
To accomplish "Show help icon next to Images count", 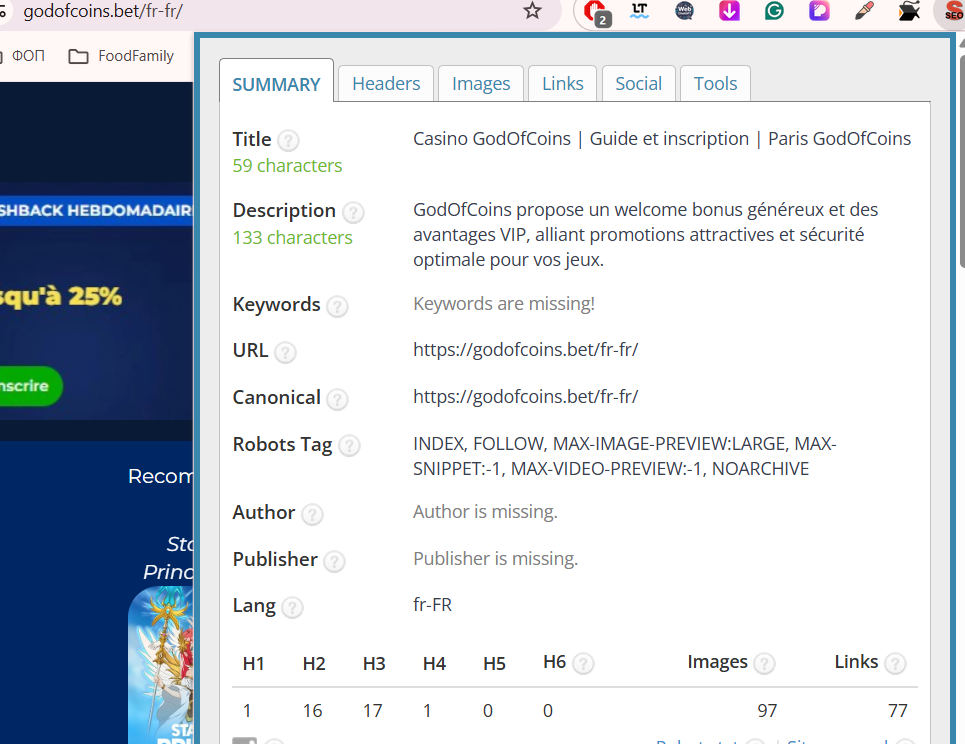I will (764, 663).
